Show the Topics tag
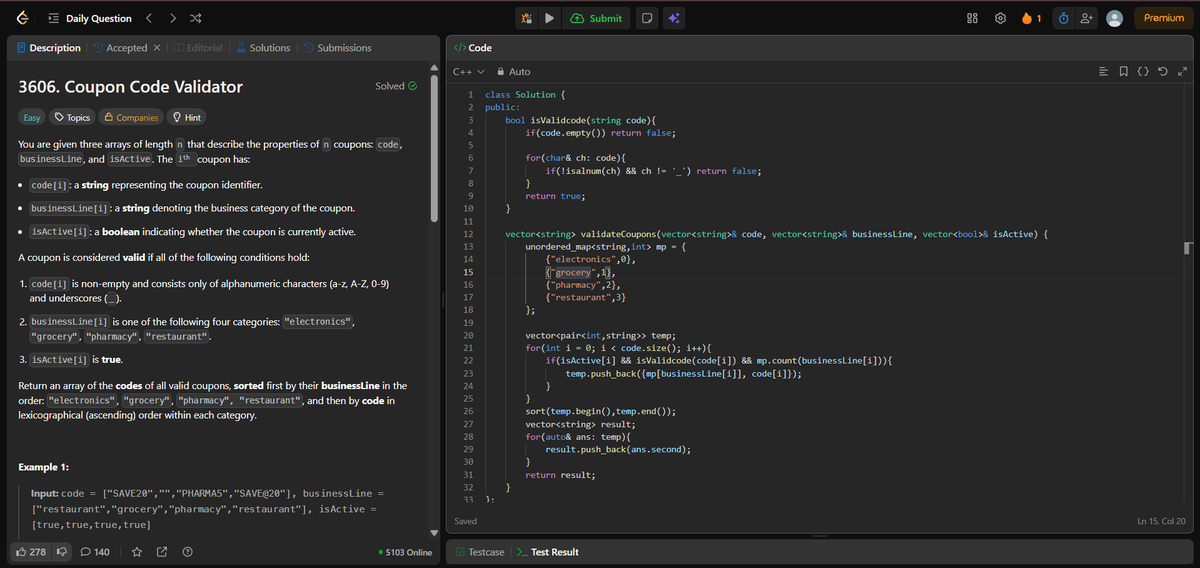Image resolution: width=1200 pixels, height=568 pixels. (73, 118)
